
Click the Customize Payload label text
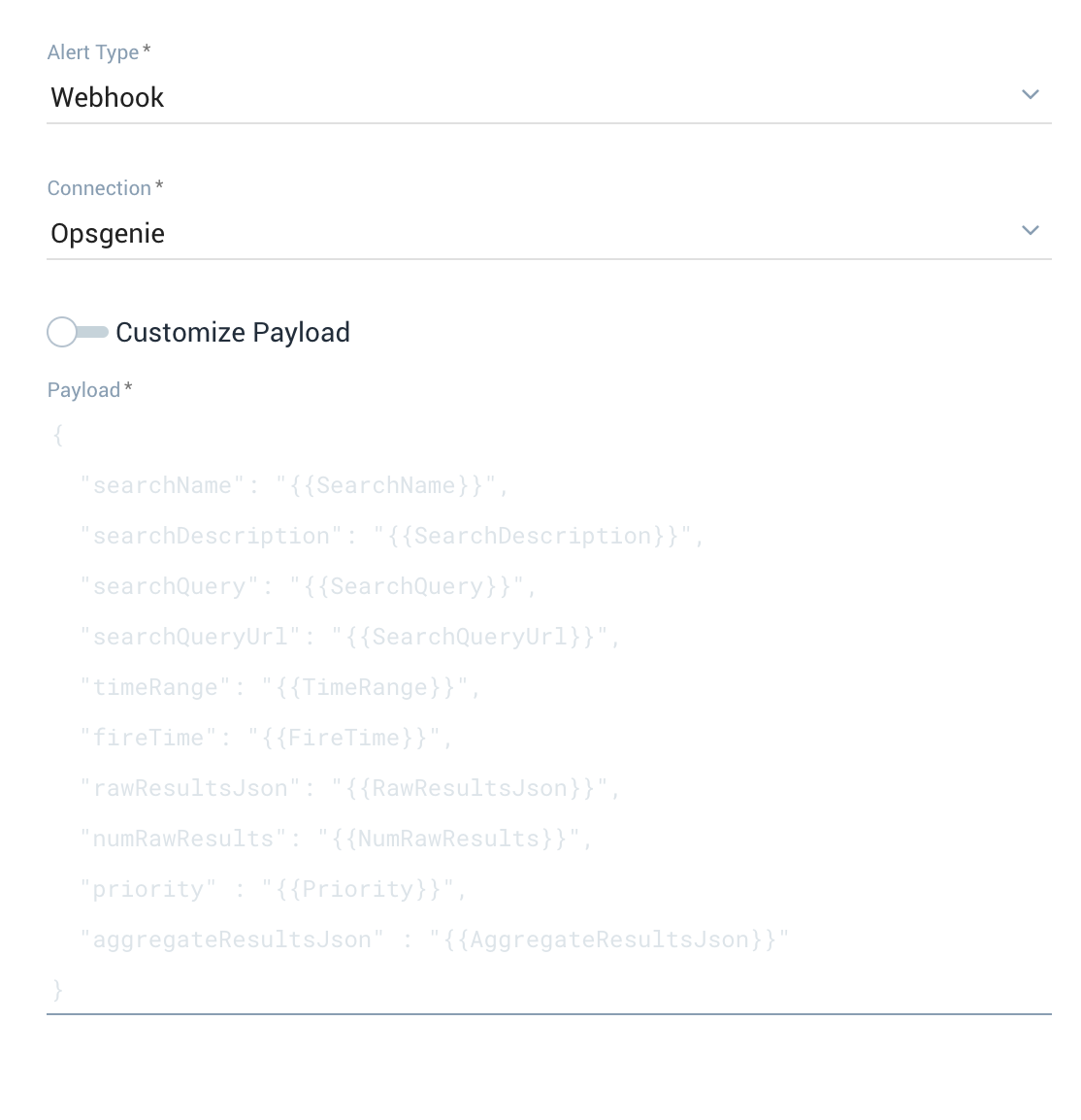pyautogui.click(x=232, y=332)
